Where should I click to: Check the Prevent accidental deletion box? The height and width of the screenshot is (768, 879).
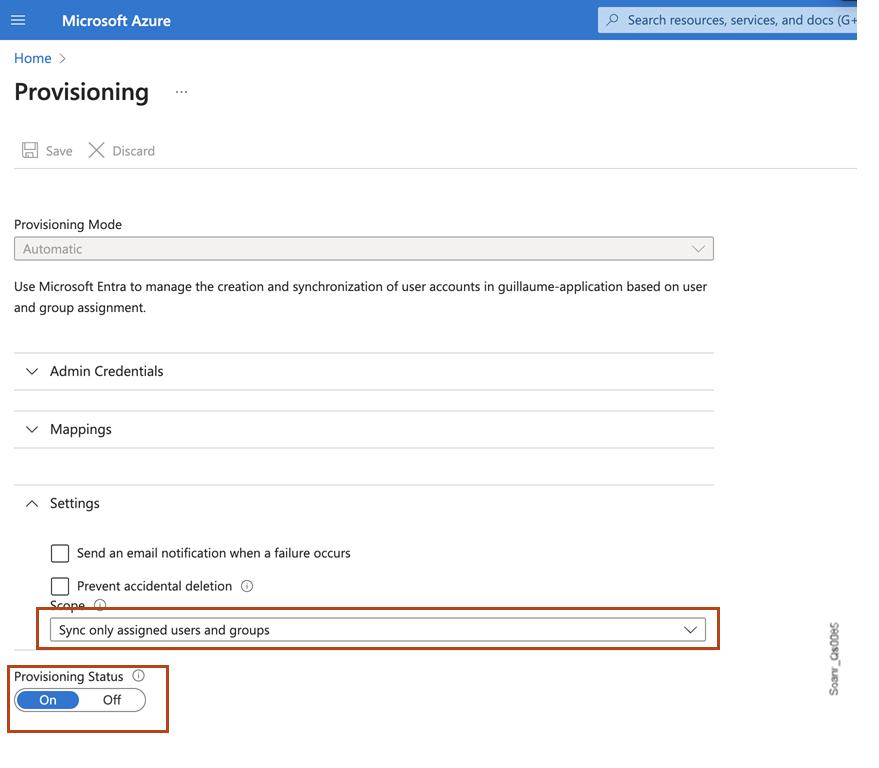[59, 586]
